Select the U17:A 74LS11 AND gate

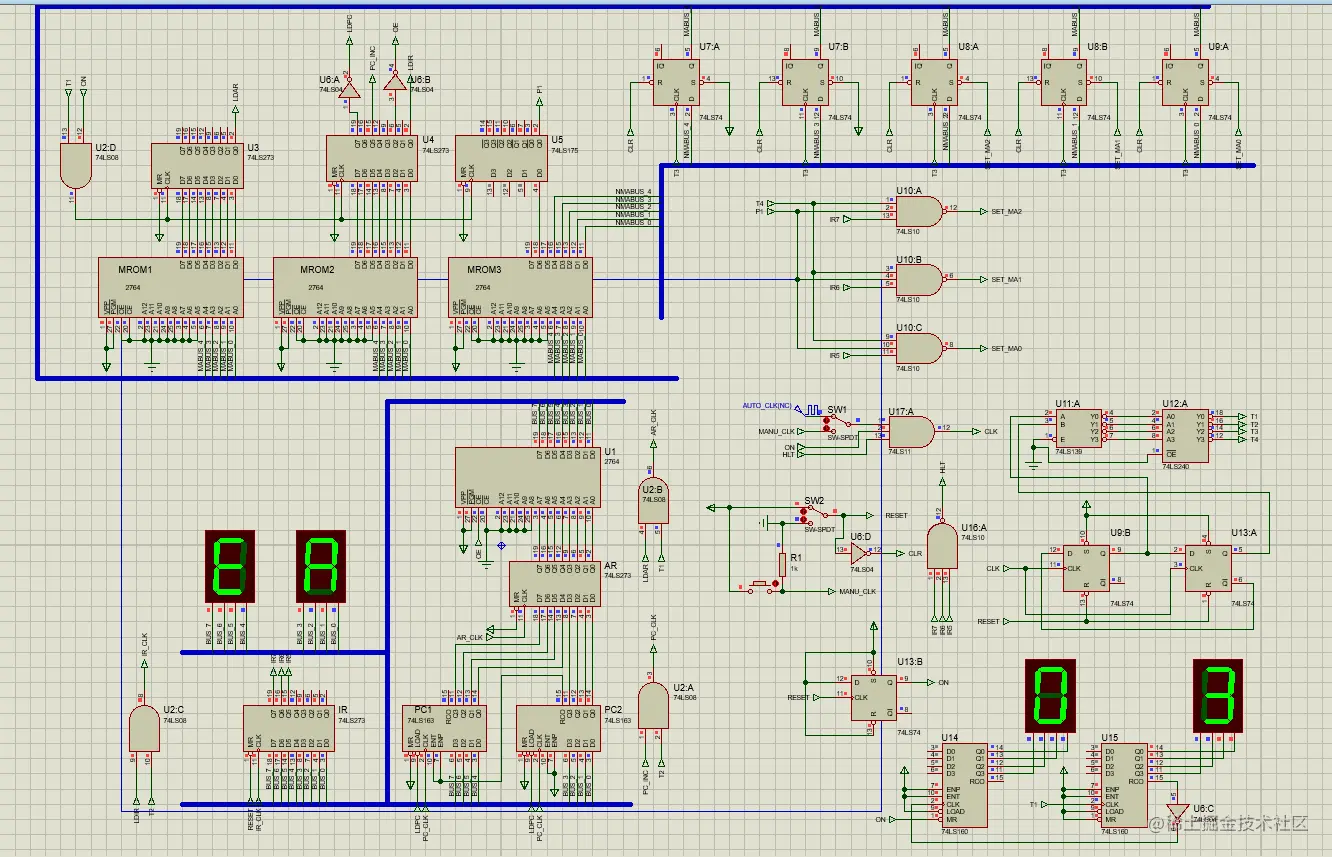point(911,431)
